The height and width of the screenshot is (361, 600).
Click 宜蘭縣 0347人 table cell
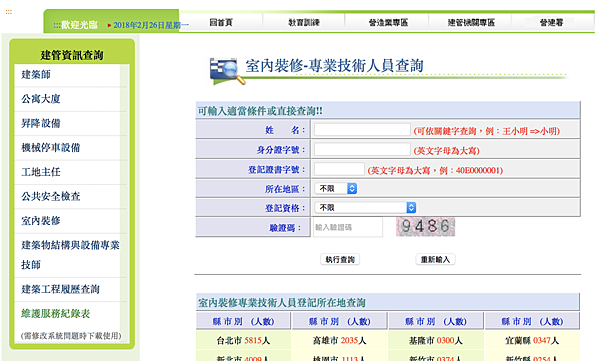532,340
